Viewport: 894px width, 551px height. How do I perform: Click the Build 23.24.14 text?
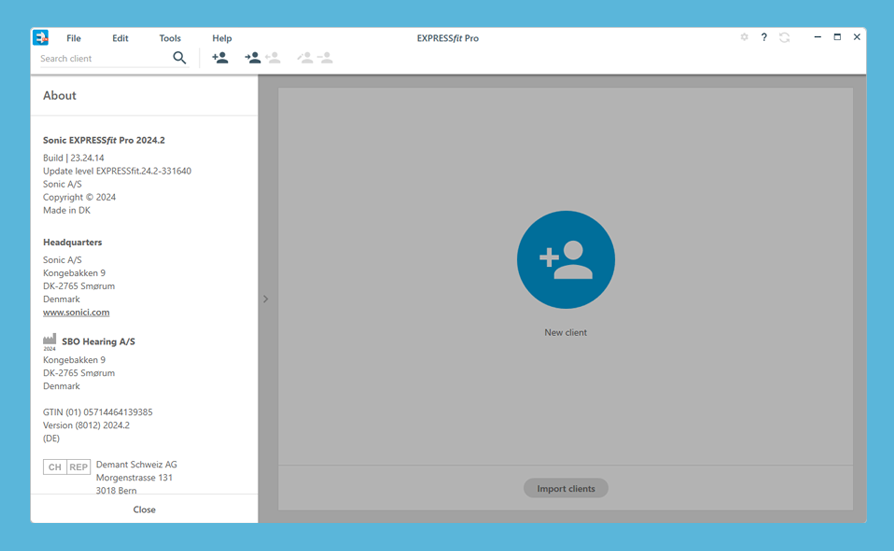click(x=74, y=157)
